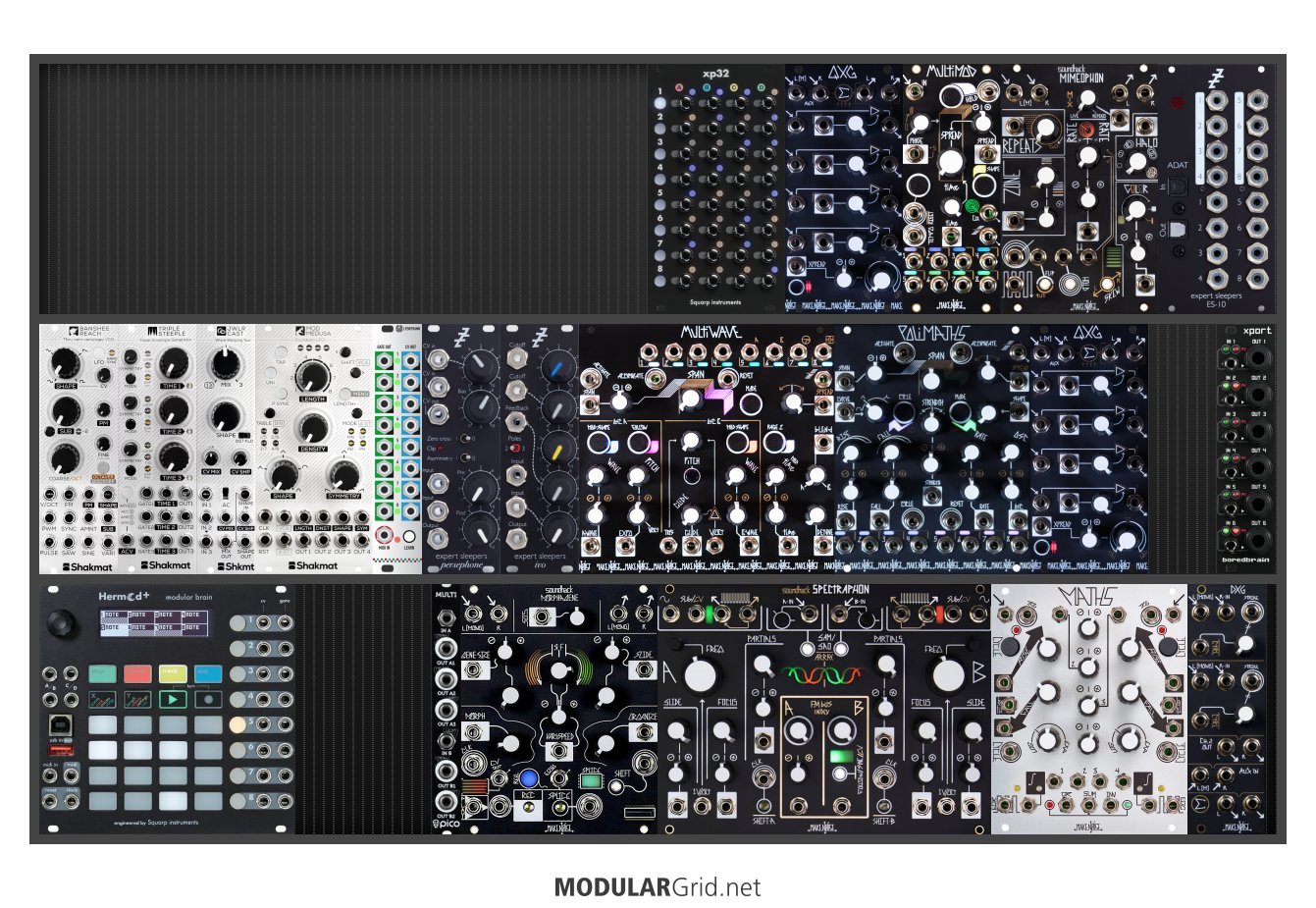Click the red MIDI IN jack on Lightstrip
The image size is (1316, 908).
point(386,536)
